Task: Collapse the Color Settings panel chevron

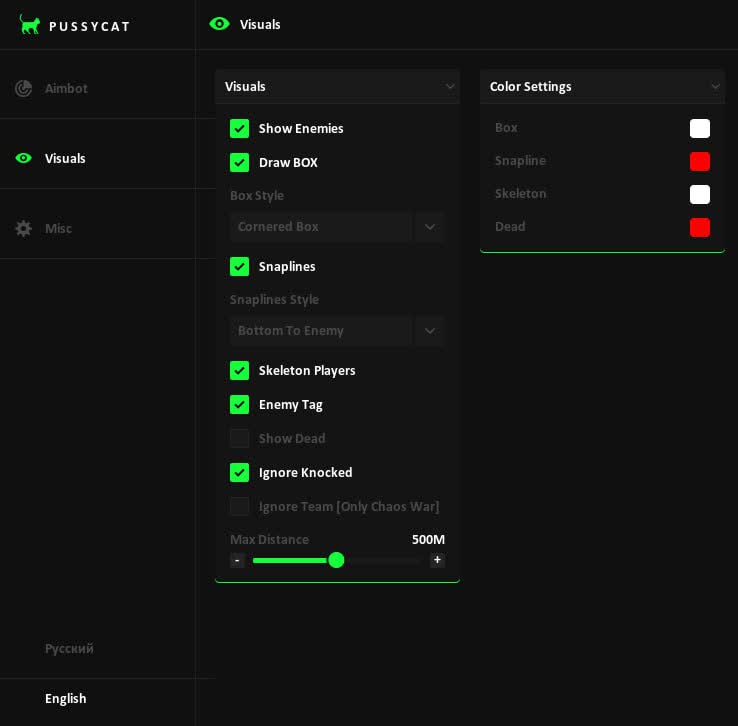Action: [715, 87]
